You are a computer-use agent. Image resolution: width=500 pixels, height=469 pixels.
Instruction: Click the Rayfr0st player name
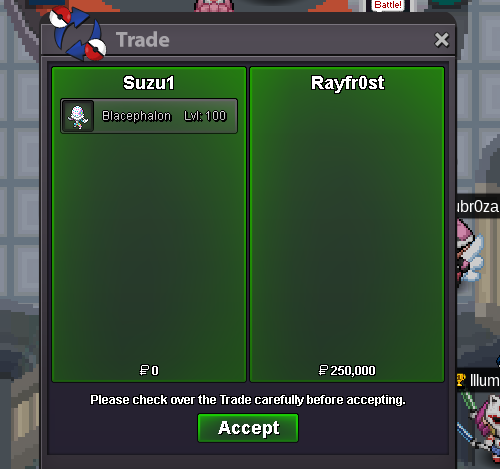[347, 83]
